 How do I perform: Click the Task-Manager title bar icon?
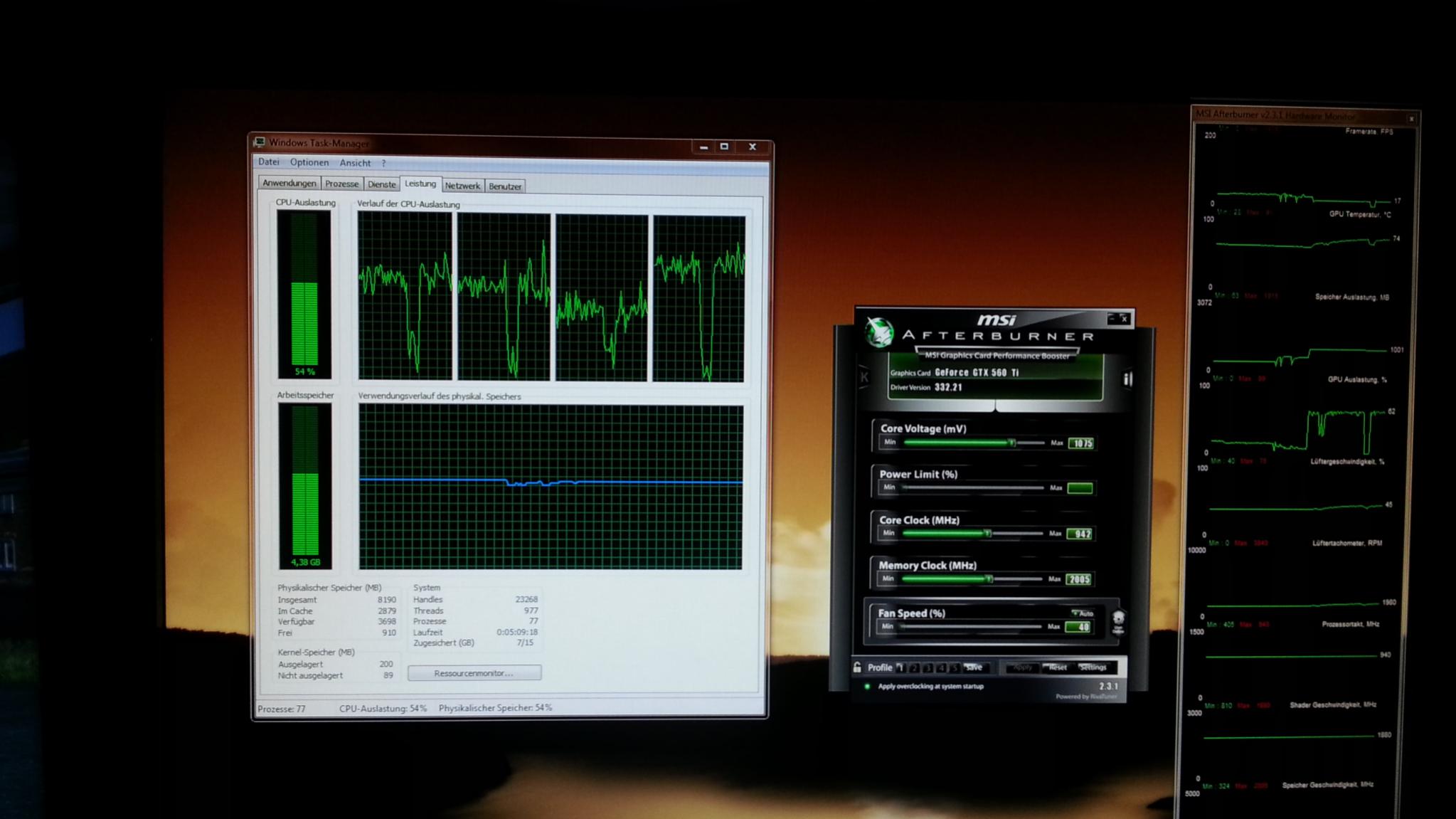(260, 142)
